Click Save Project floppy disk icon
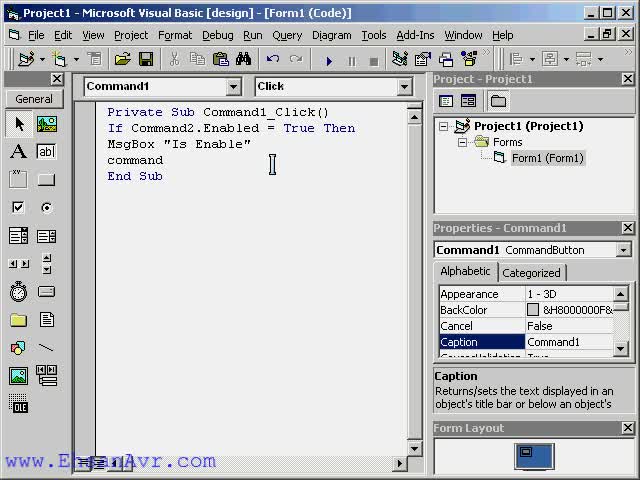This screenshot has height=480, width=640. [146, 60]
